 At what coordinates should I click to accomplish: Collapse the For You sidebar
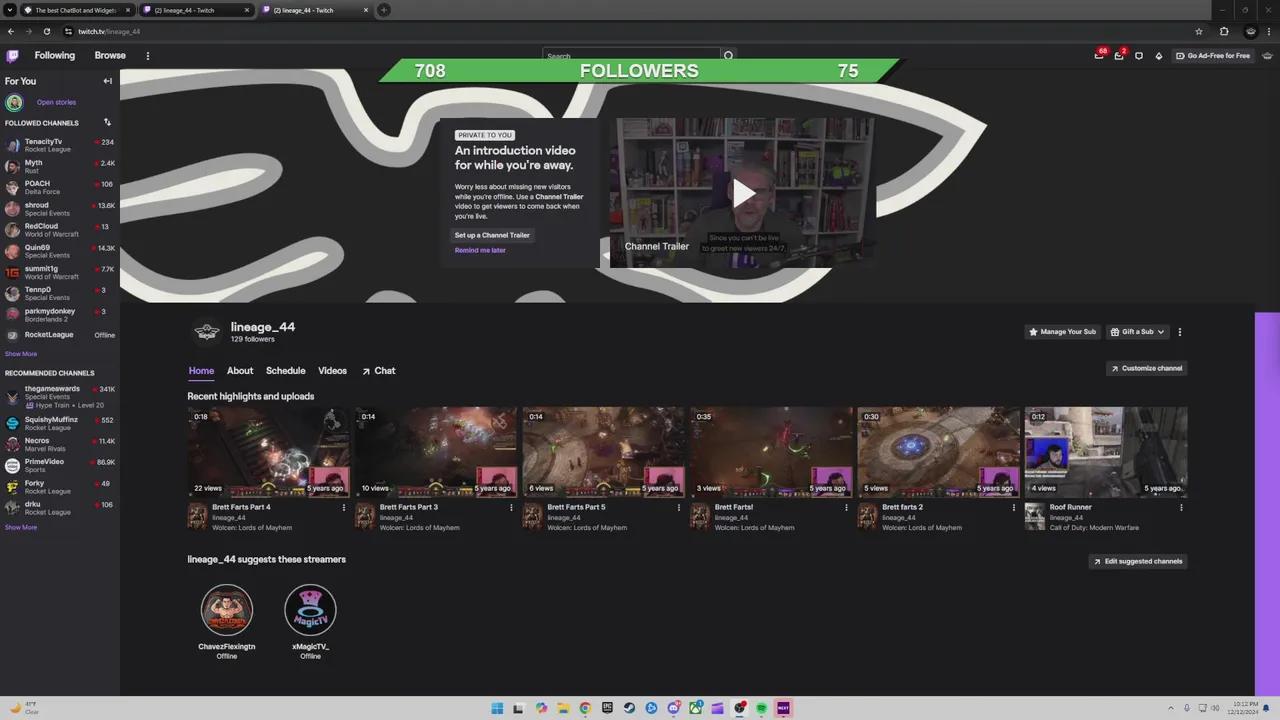click(x=107, y=81)
